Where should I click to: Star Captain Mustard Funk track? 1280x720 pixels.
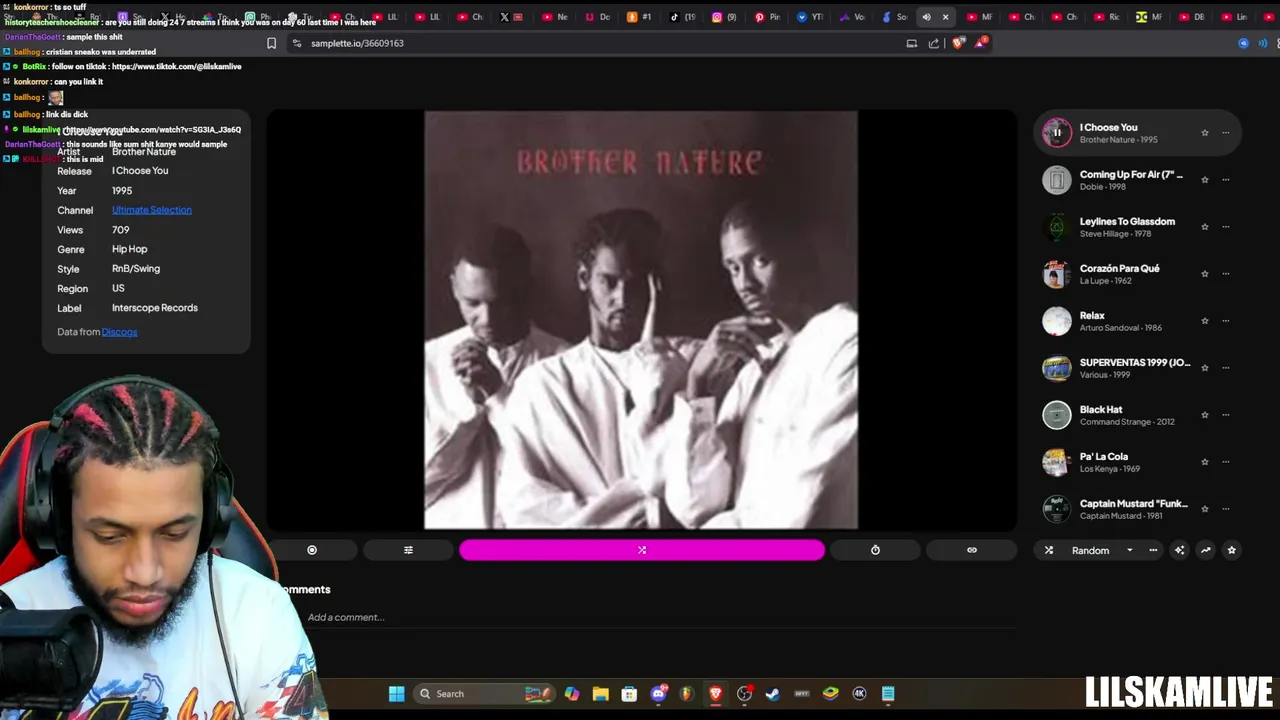1205,509
